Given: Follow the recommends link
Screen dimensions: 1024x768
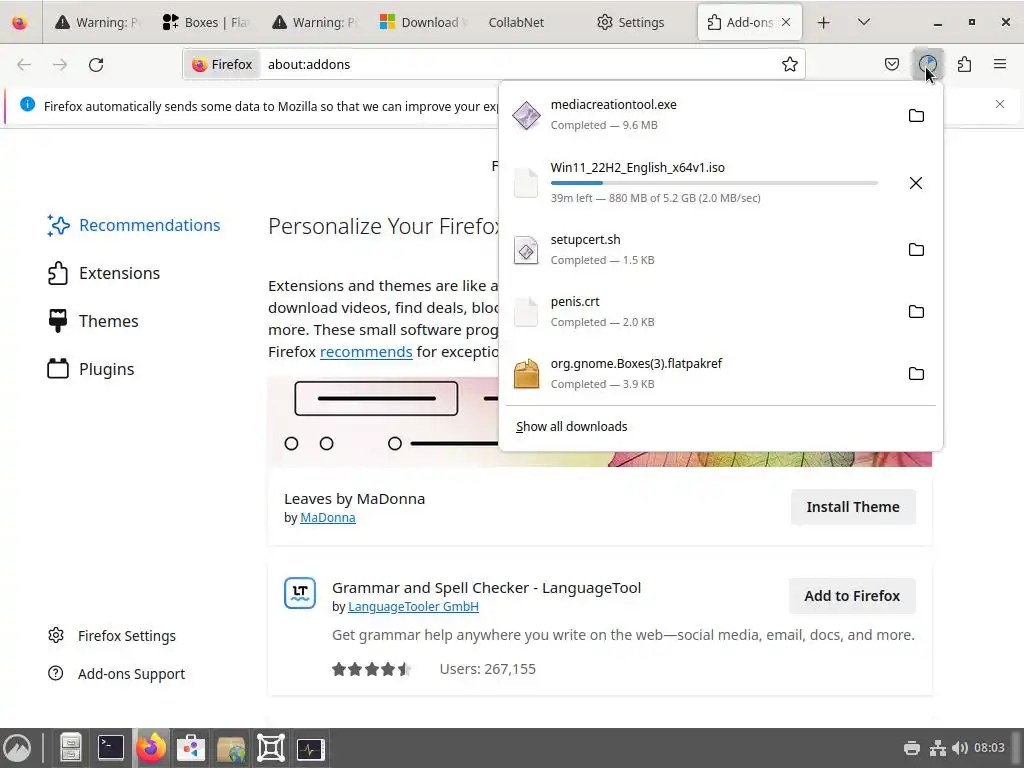Looking at the screenshot, I should tap(366, 351).
